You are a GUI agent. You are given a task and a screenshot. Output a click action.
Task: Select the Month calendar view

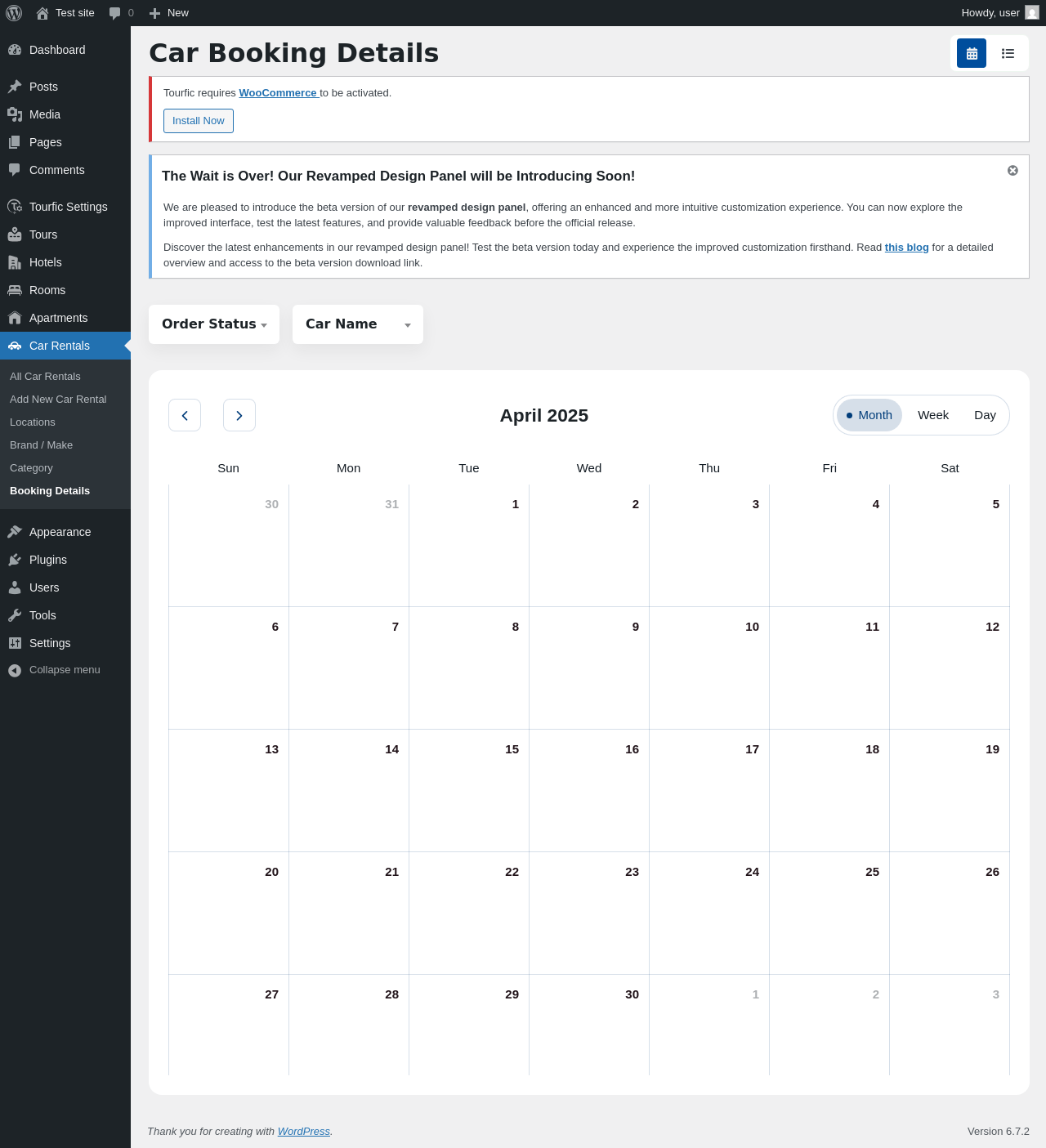[869, 415]
